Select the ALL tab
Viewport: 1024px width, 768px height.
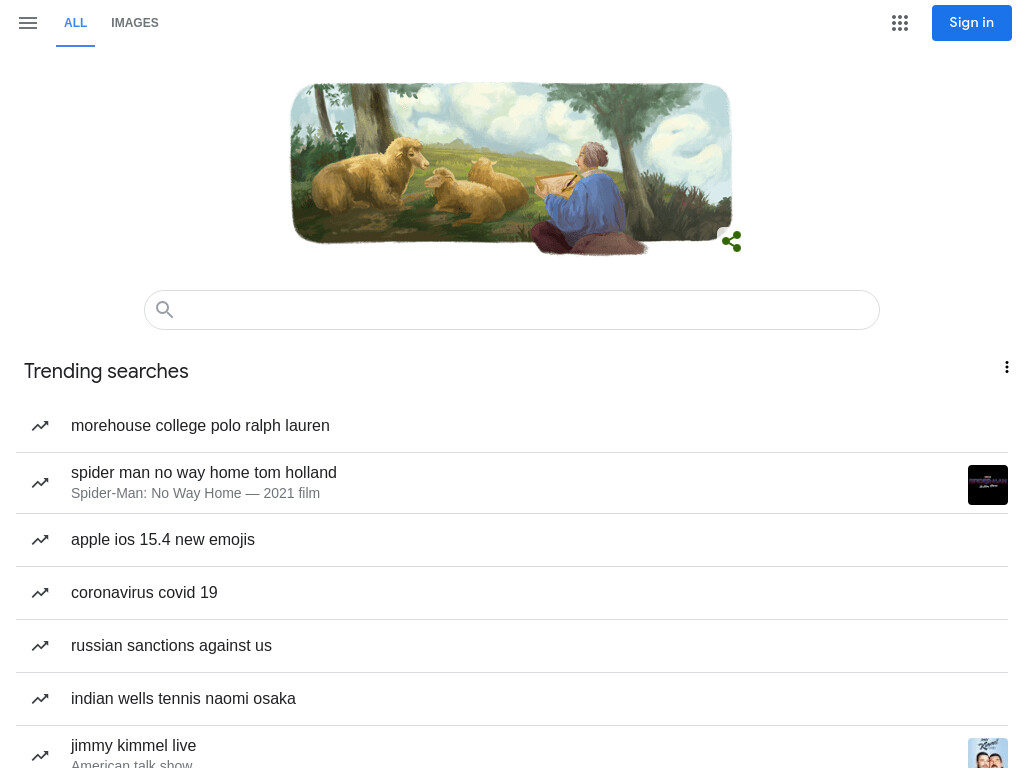(x=75, y=23)
